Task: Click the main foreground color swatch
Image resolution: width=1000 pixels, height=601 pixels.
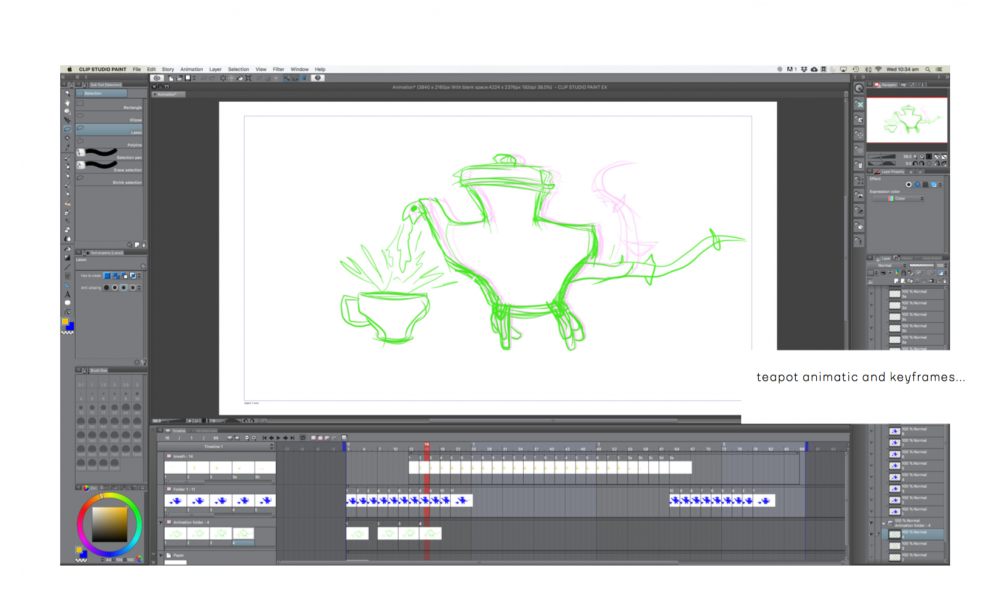Action: tap(66, 321)
